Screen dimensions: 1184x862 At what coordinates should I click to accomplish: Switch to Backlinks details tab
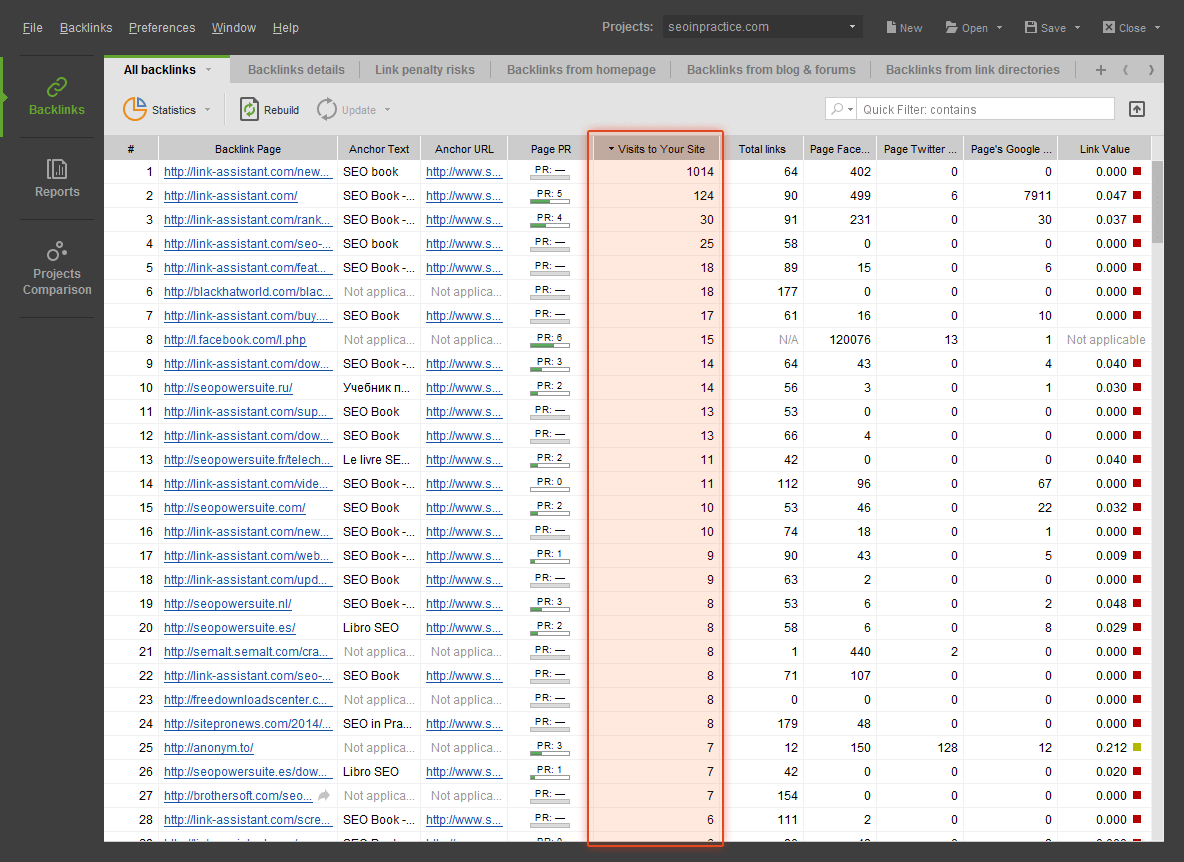(296, 69)
